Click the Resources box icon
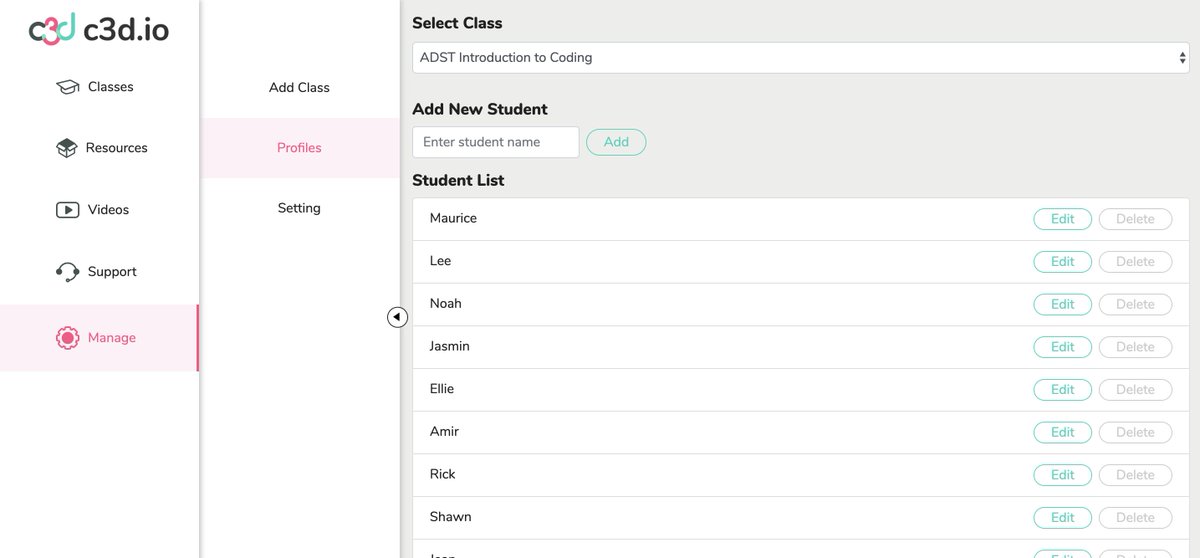 click(x=67, y=148)
